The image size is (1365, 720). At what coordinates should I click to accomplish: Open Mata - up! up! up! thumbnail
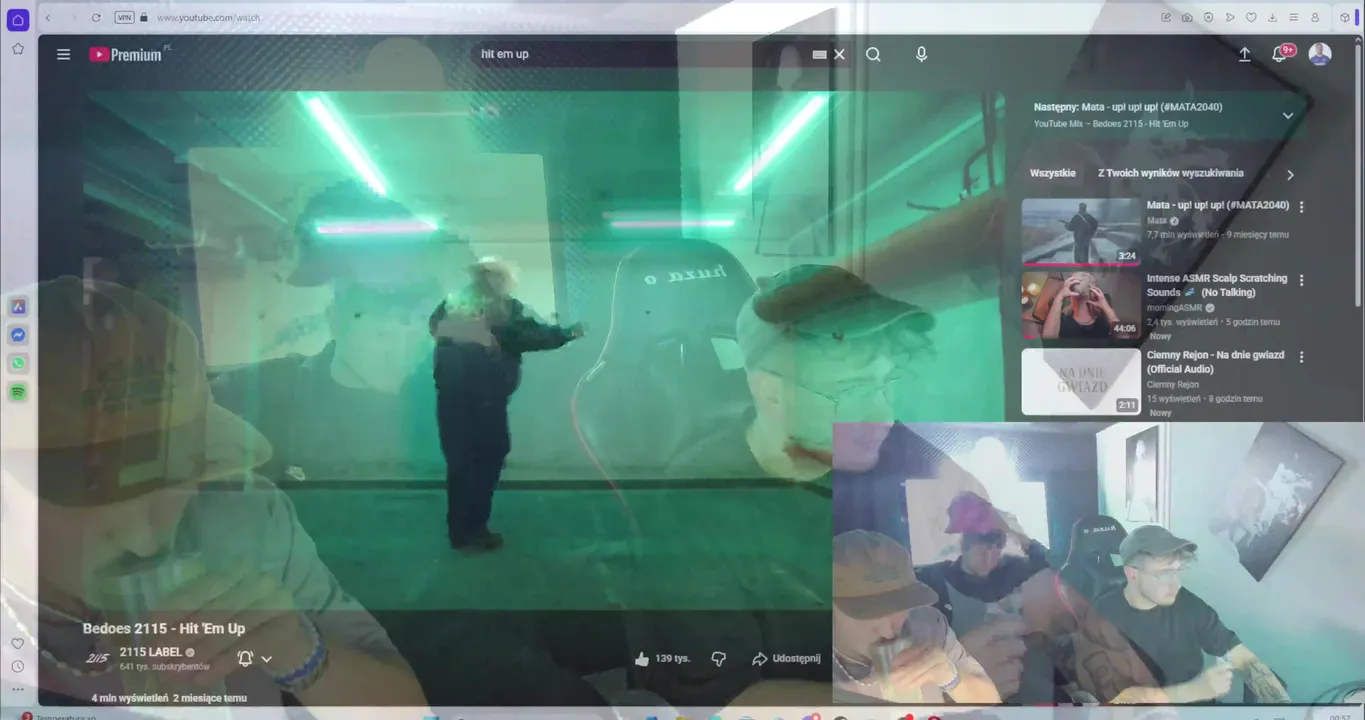(x=1081, y=232)
